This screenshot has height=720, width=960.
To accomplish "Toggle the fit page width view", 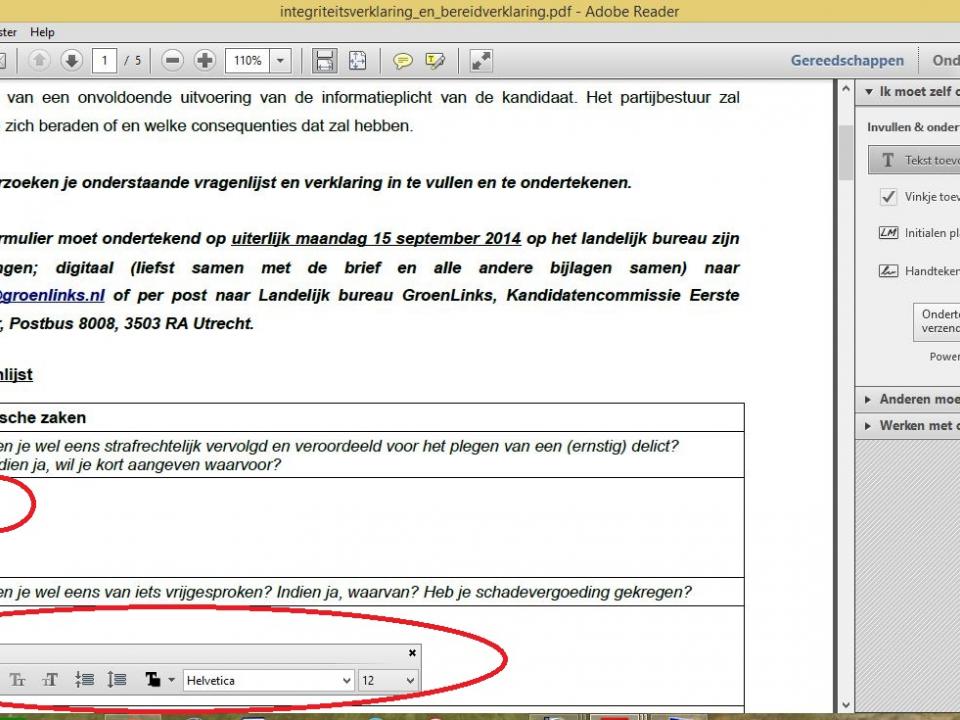I will 324,61.
